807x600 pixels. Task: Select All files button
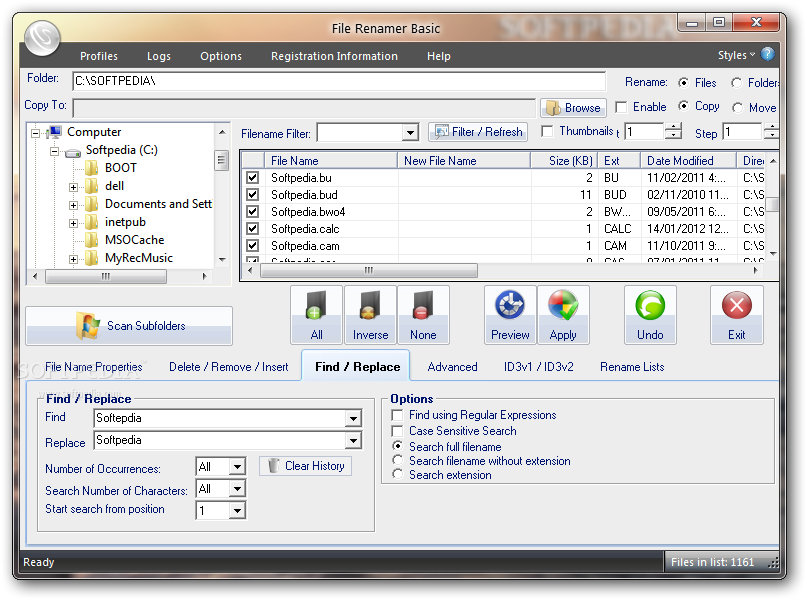pos(316,315)
